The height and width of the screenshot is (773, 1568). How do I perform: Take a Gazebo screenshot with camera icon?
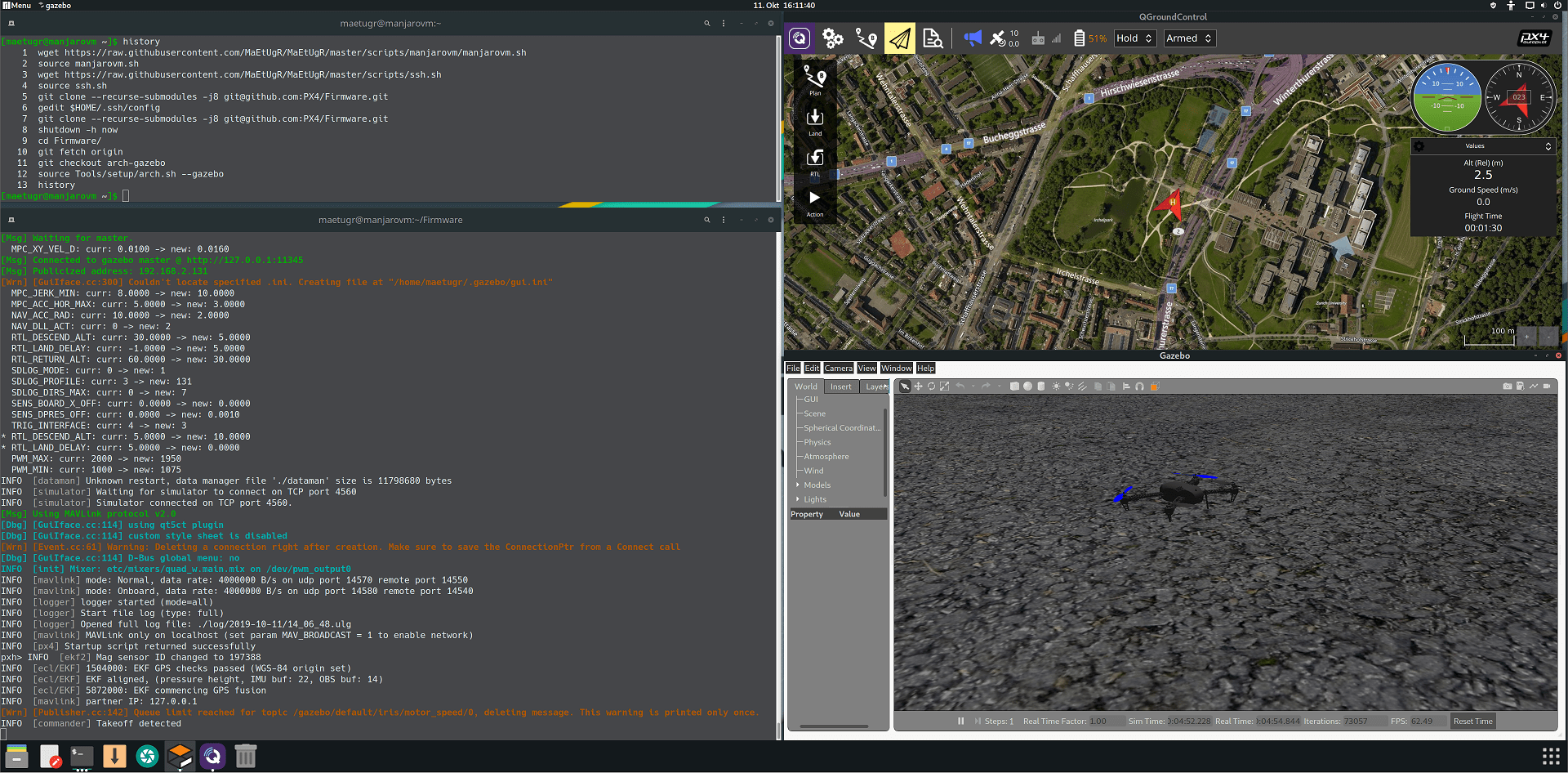point(1507,386)
